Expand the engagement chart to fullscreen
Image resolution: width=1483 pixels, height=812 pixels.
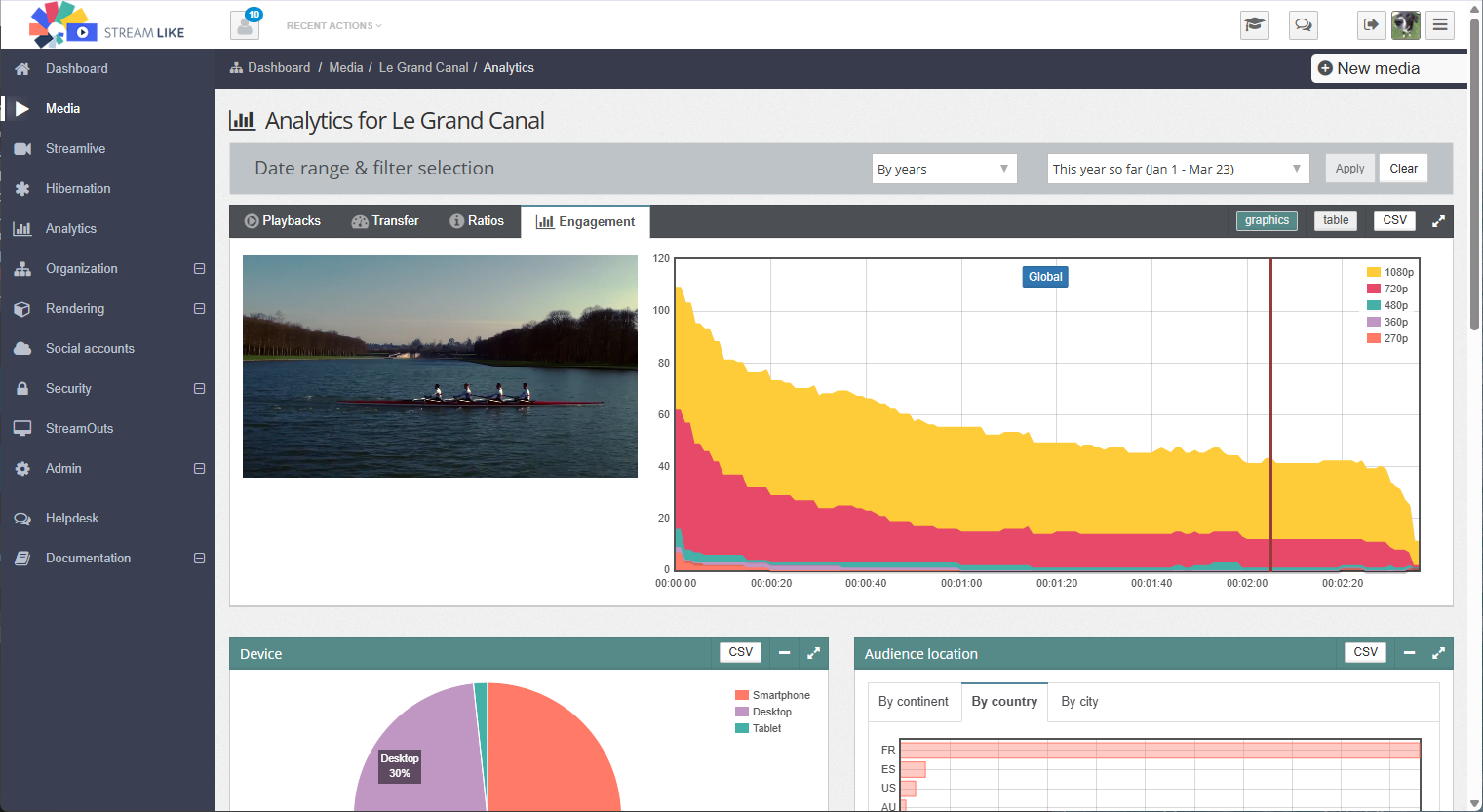click(1438, 221)
